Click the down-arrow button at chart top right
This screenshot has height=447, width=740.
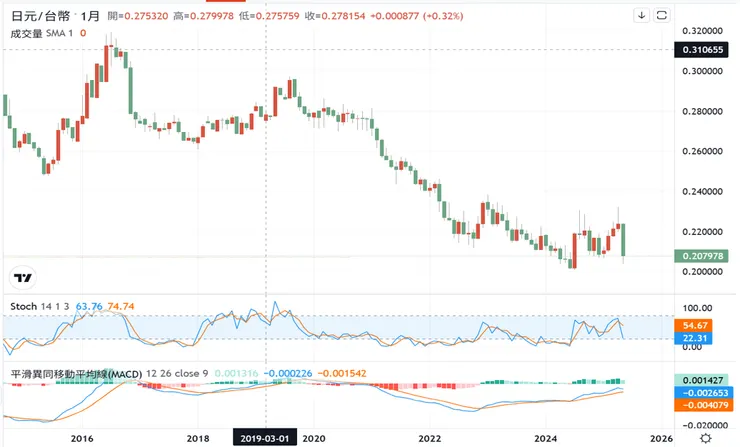coord(641,15)
